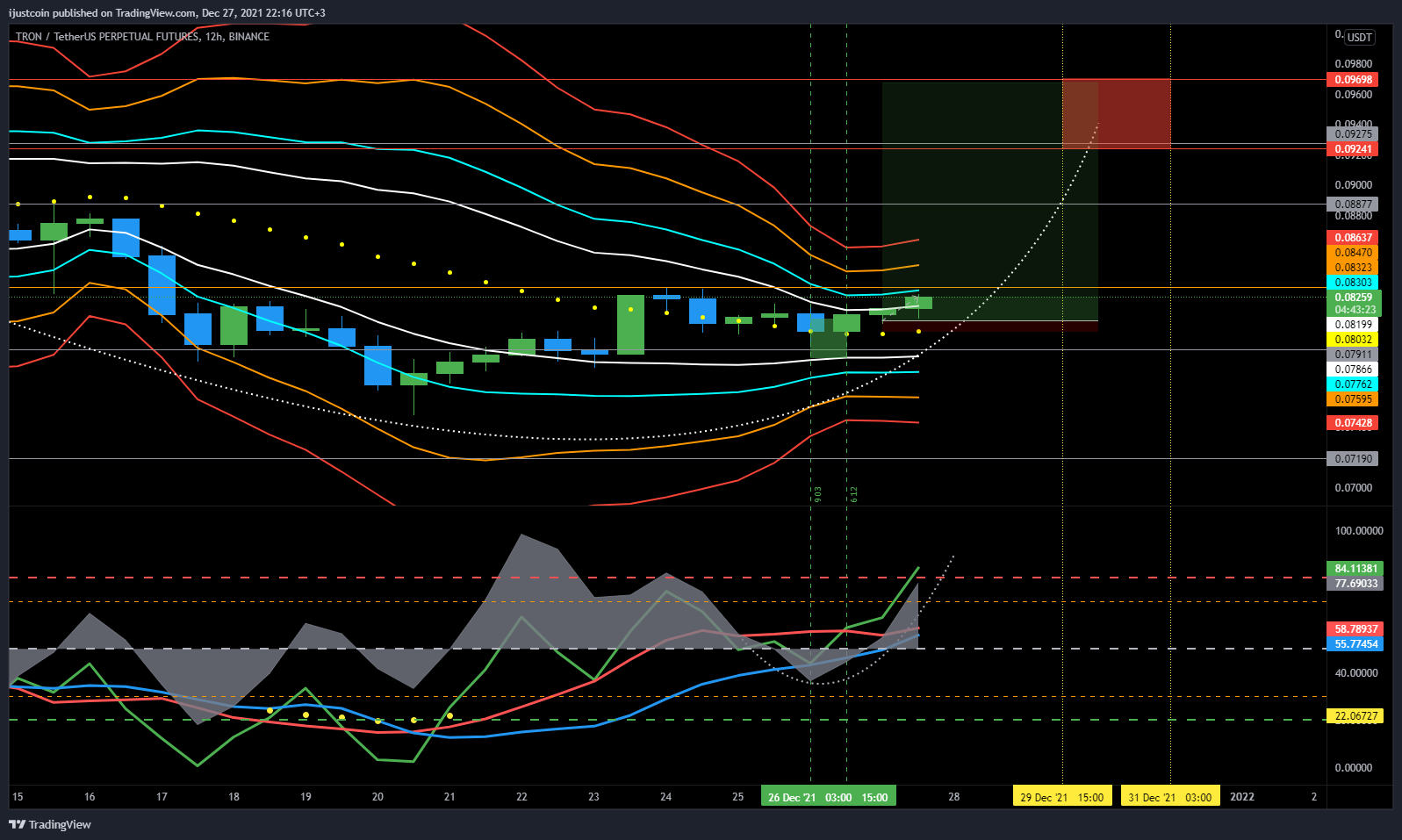Click the cyan 0.07762 price label
The image size is (1402, 840).
[1353, 384]
